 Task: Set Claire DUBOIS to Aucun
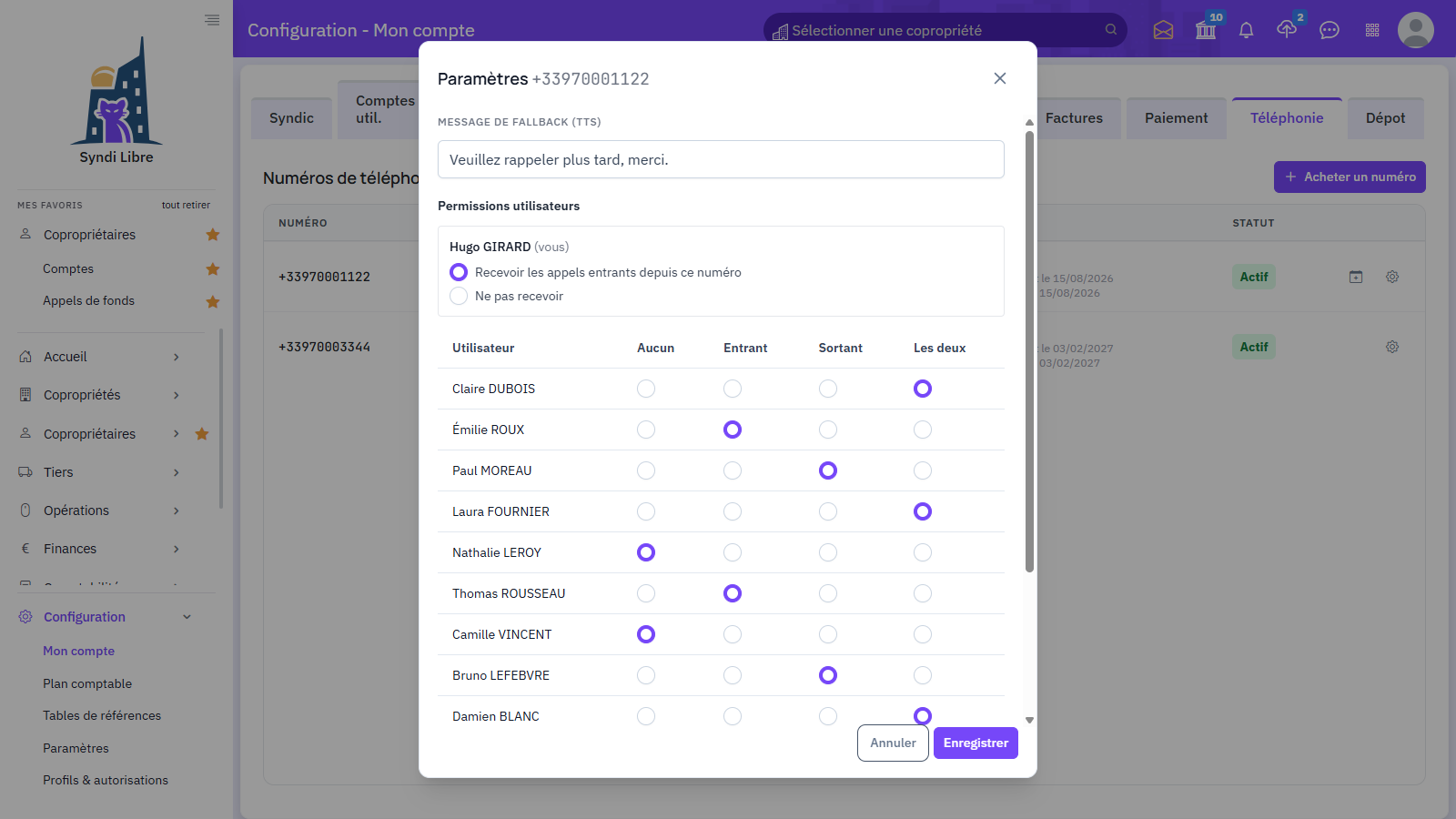tap(646, 389)
